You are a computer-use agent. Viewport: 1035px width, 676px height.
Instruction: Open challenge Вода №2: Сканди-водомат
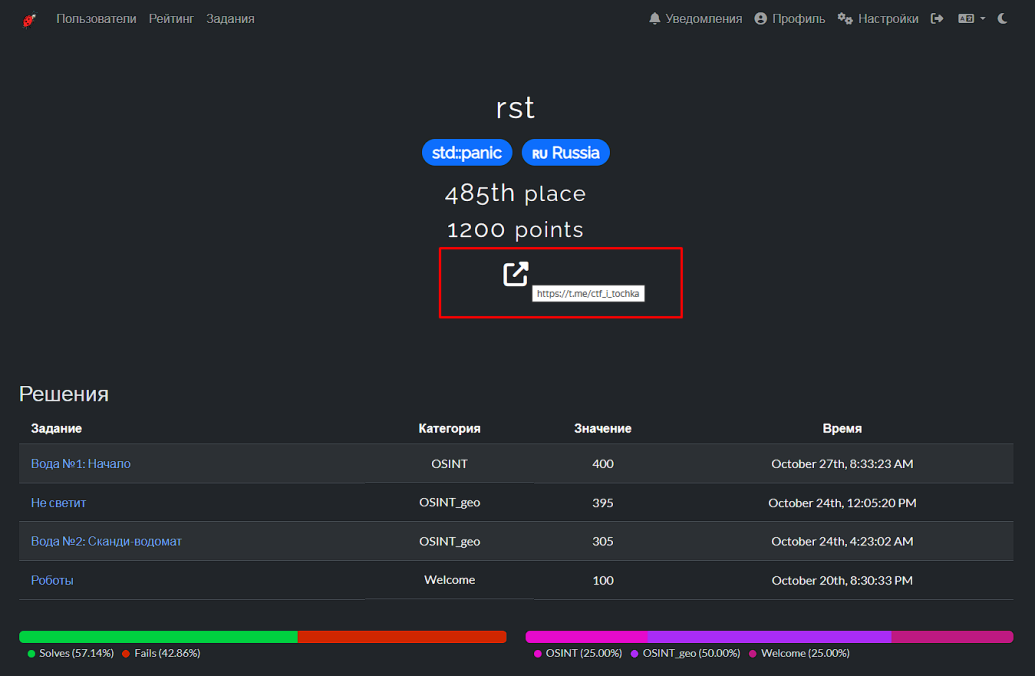point(106,541)
